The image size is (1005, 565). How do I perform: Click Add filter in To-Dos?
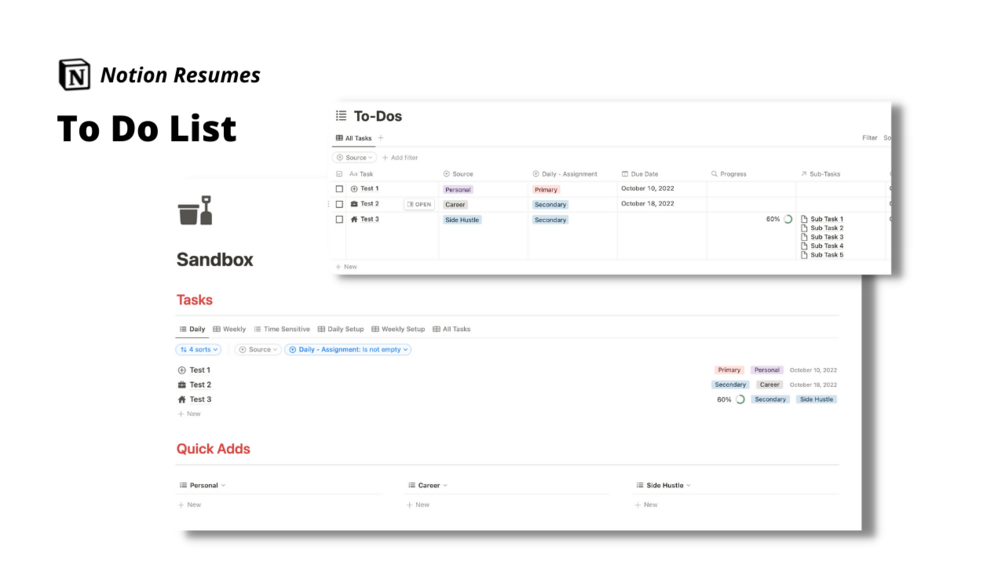[400, 158]
